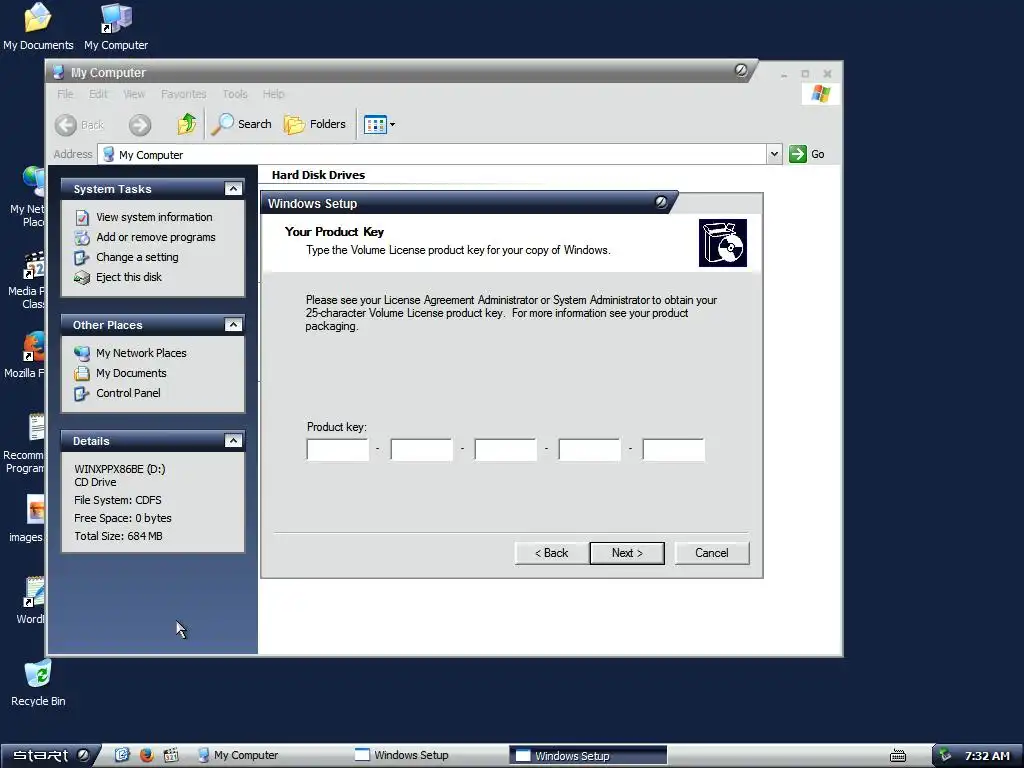
Task: Open My Documents in Other Places
Action: point(131,373)
